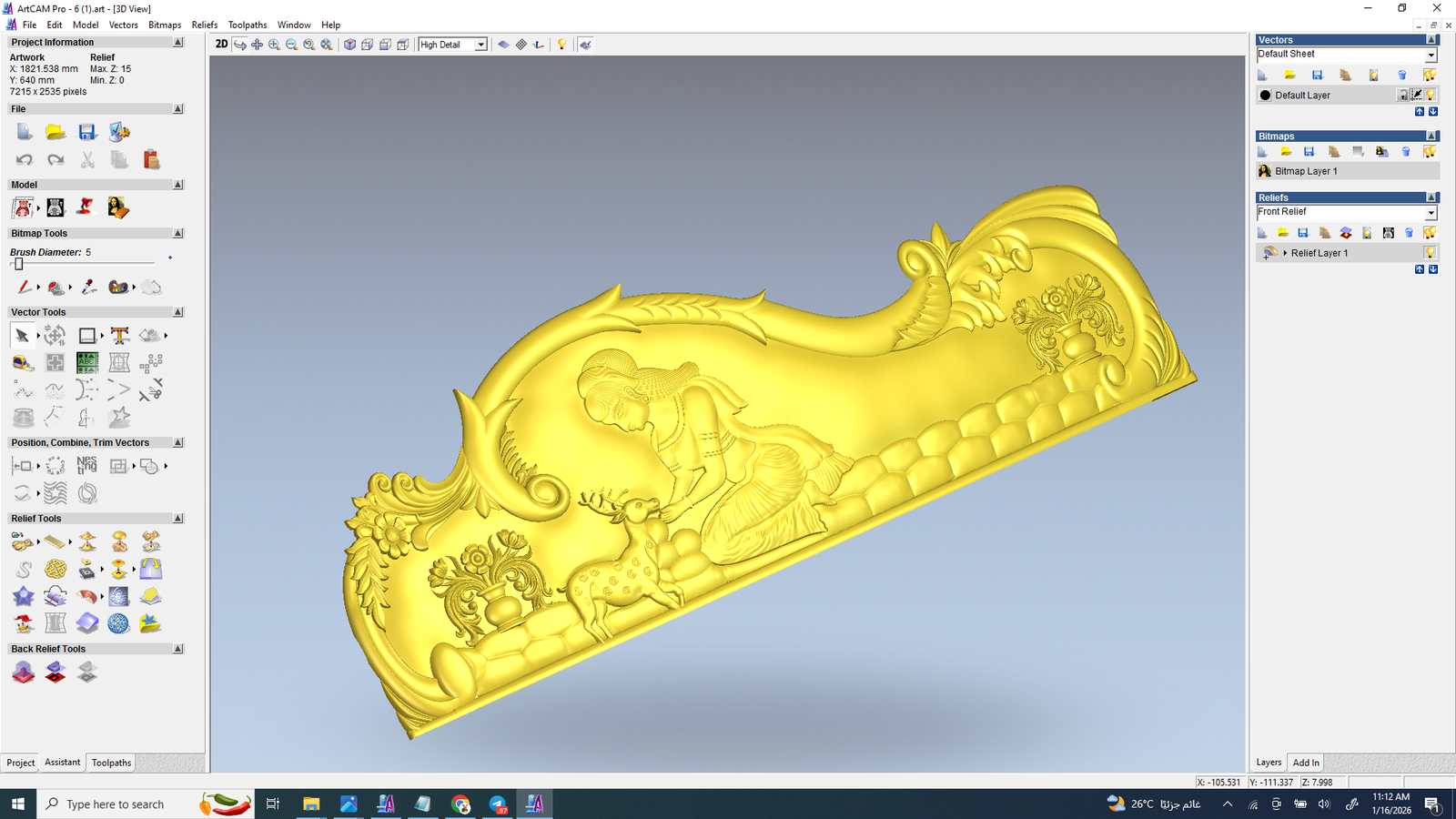Toggle visibility bulb of Default Layer

(1431, 95)
